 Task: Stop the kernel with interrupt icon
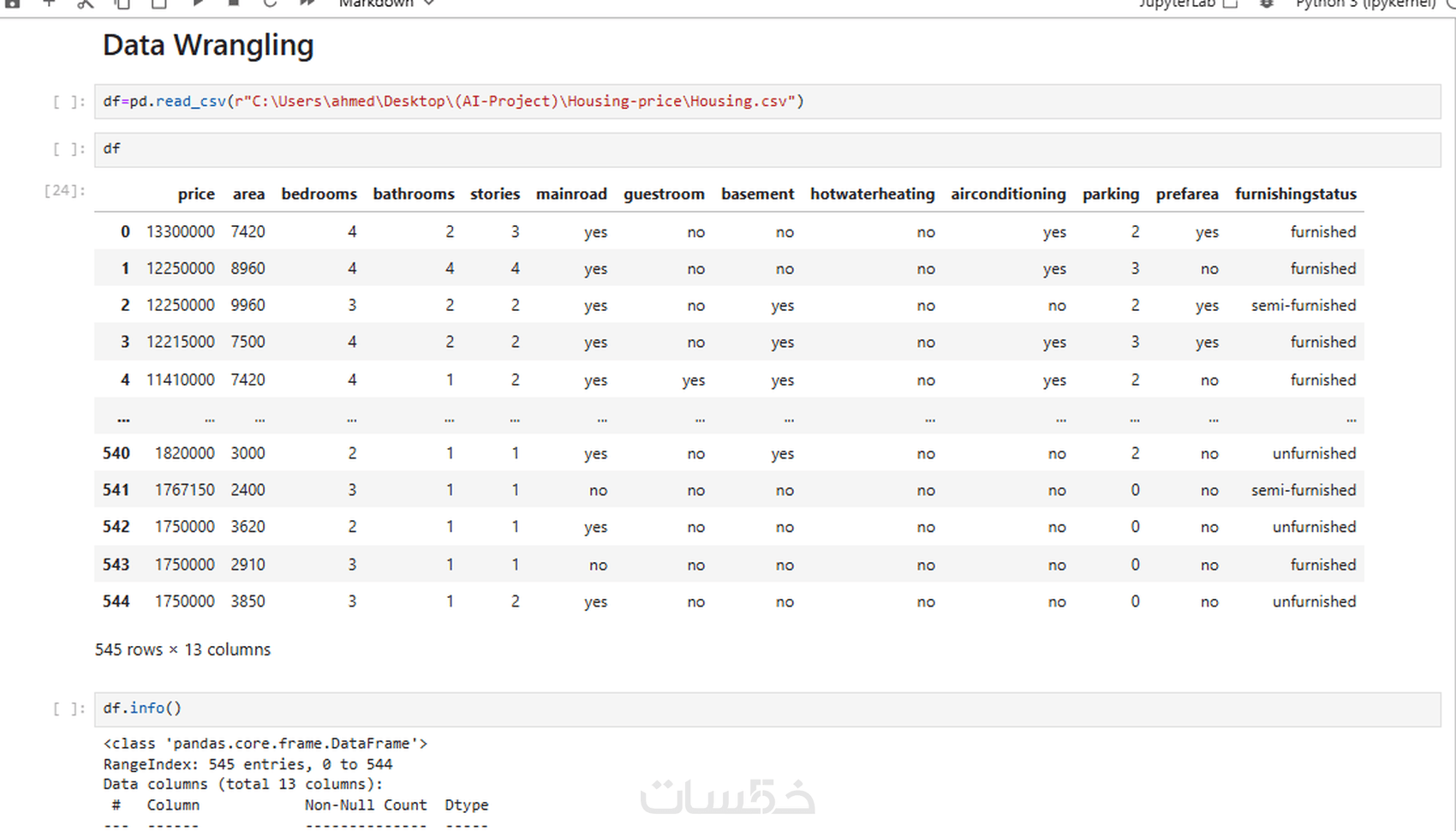tap(233, 3)
